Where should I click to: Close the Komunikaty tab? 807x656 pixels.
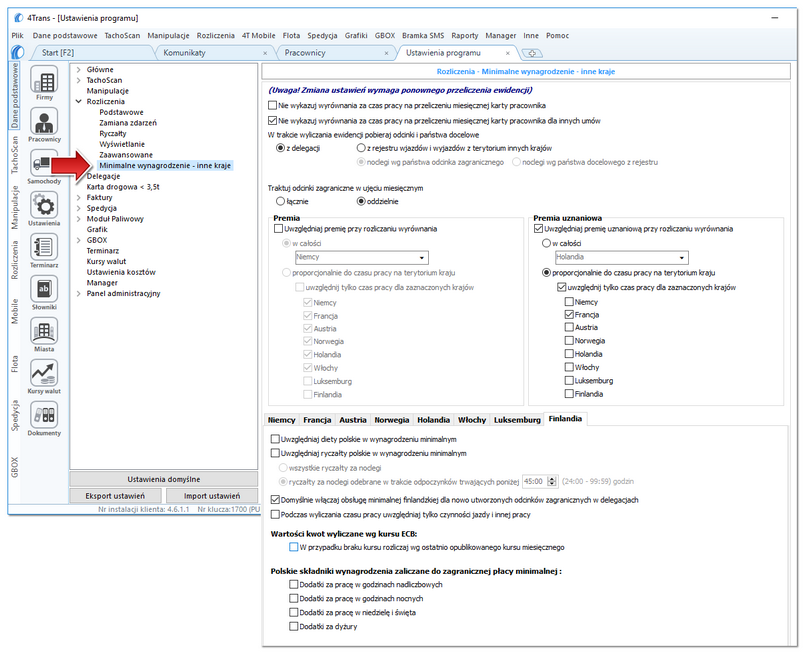(265, 53)
